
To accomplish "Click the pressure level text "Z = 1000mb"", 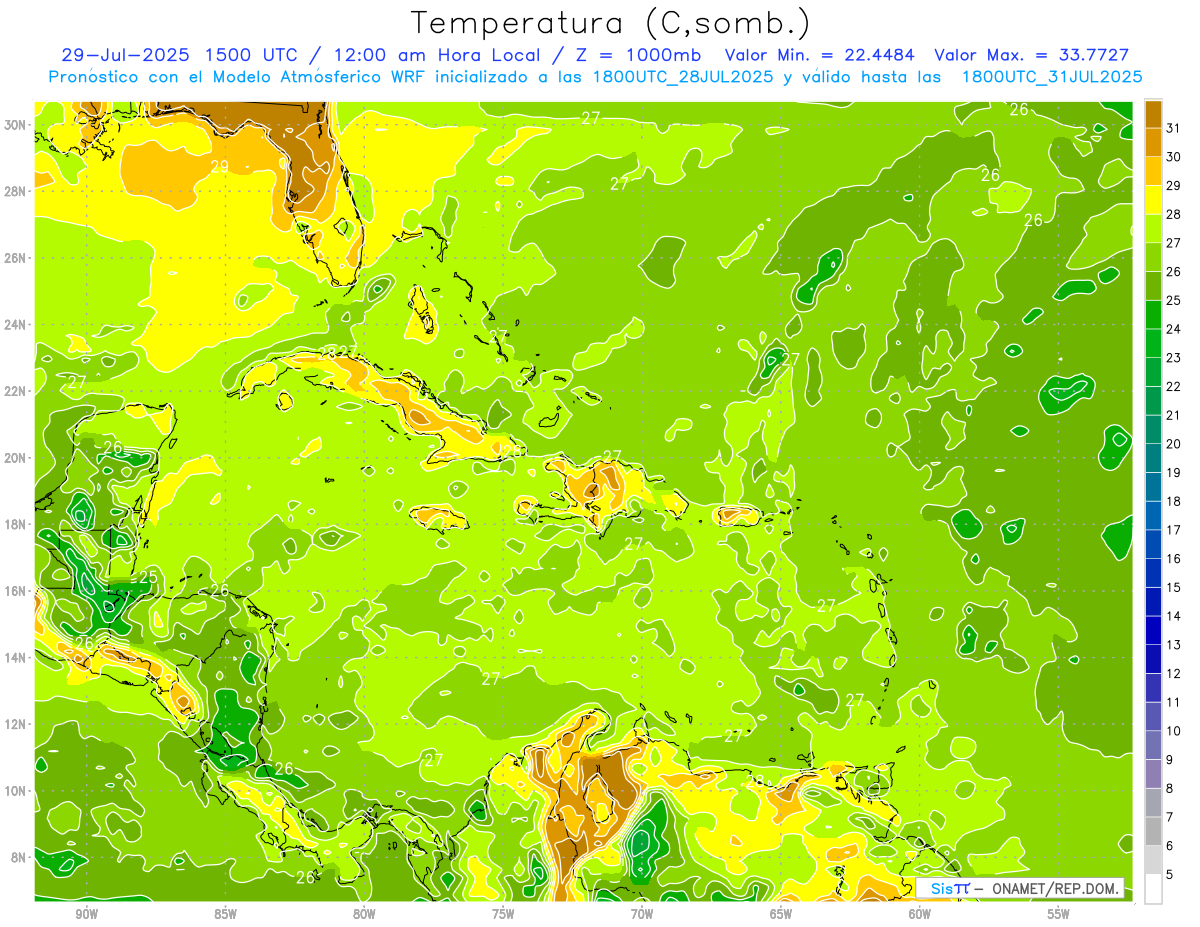I will pos(639,55).
